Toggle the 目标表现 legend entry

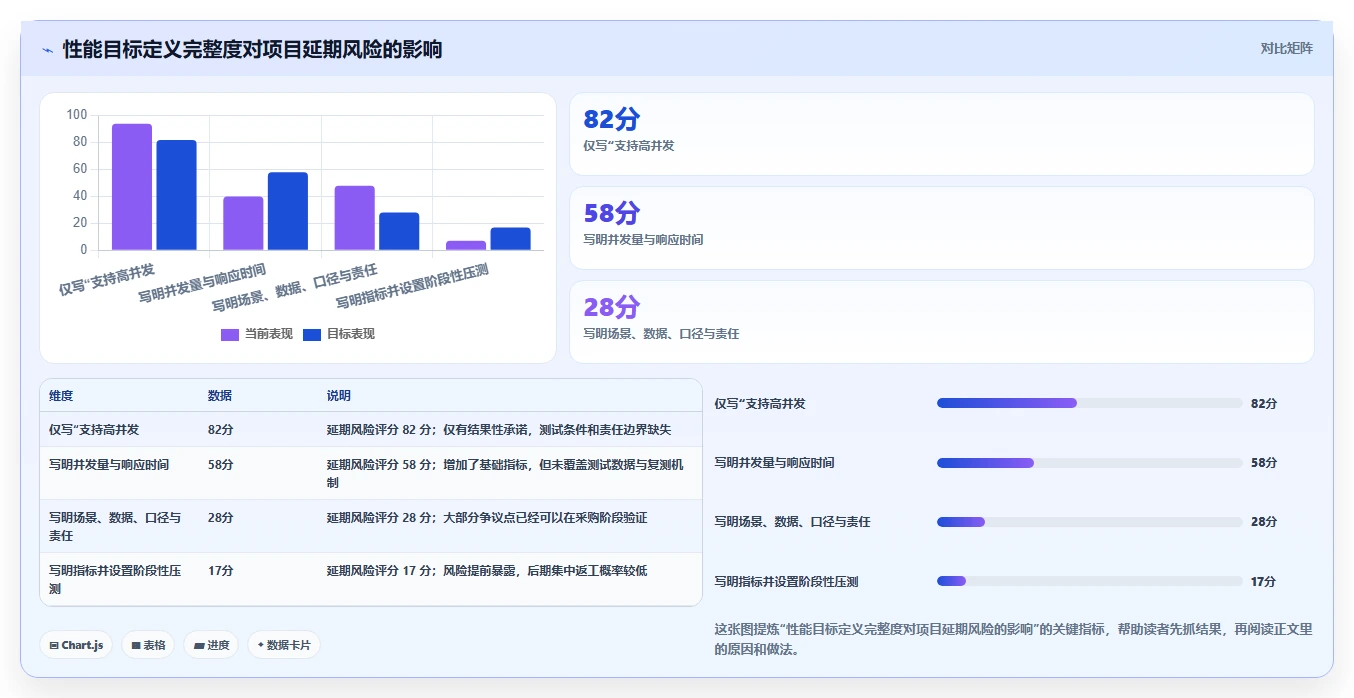339,334
